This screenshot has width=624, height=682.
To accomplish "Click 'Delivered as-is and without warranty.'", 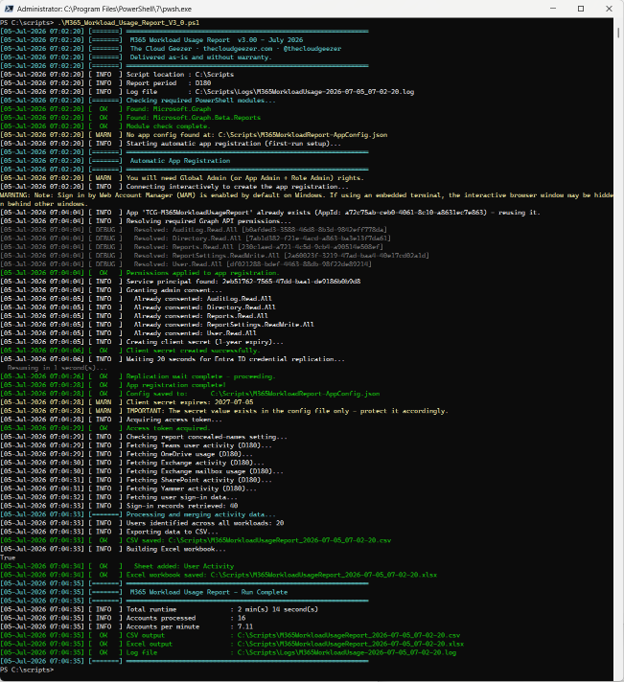I will [x=200, y=57].
